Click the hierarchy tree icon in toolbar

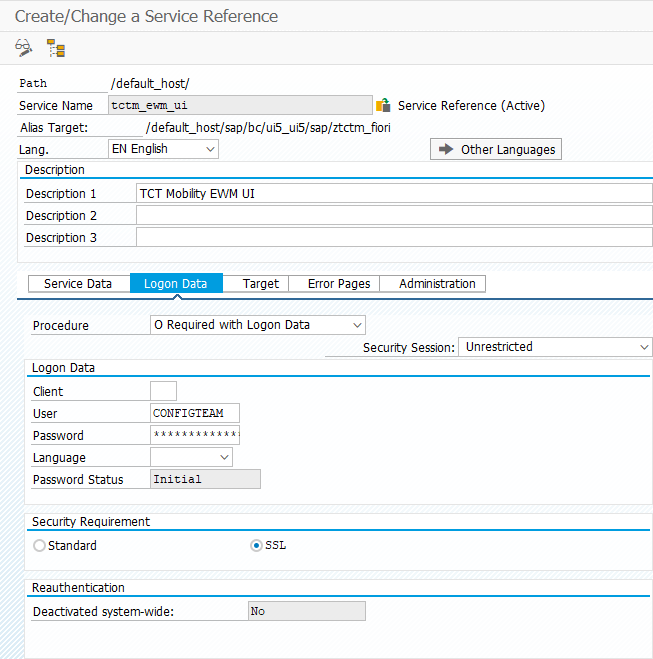point(55,48)
